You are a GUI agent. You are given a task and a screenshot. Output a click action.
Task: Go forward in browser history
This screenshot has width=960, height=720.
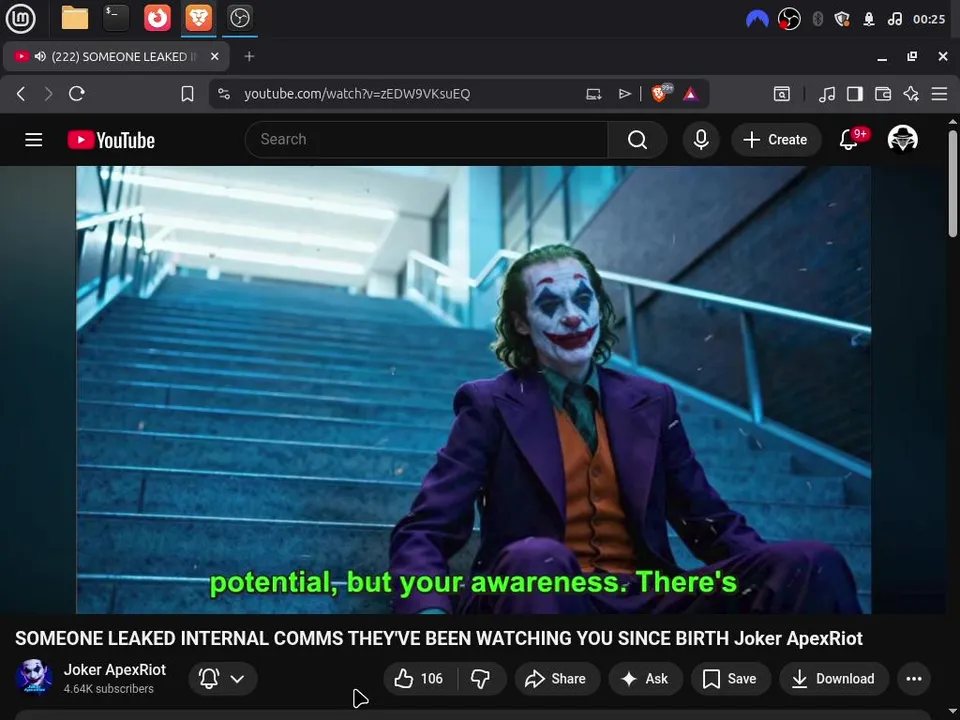click(48, 94)
